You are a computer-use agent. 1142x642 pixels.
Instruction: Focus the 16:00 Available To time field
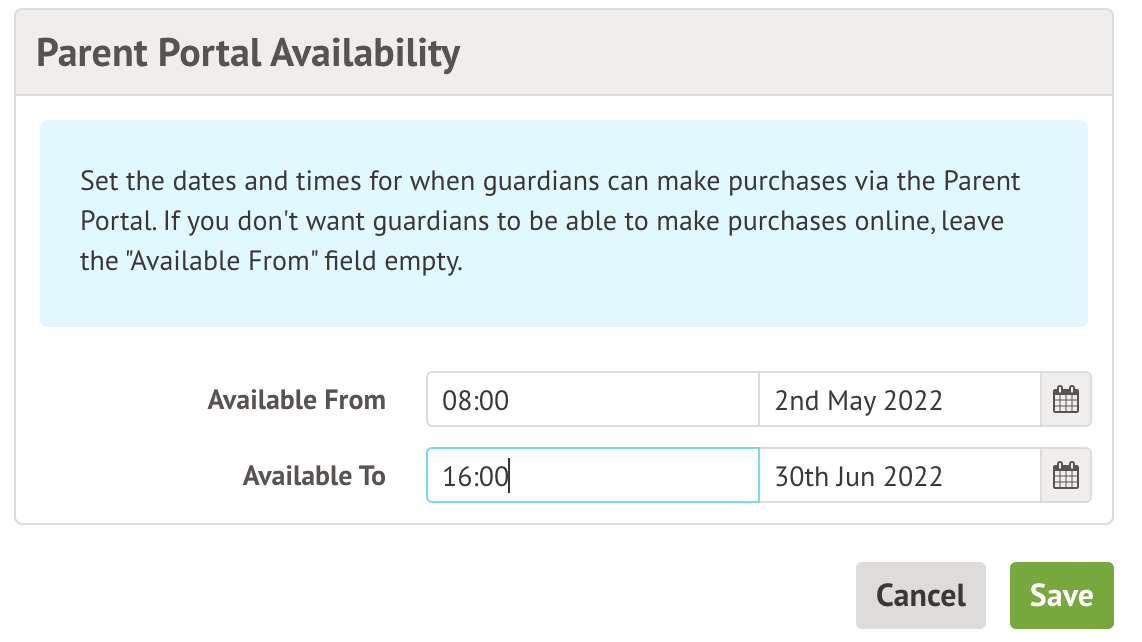[592, 476]
